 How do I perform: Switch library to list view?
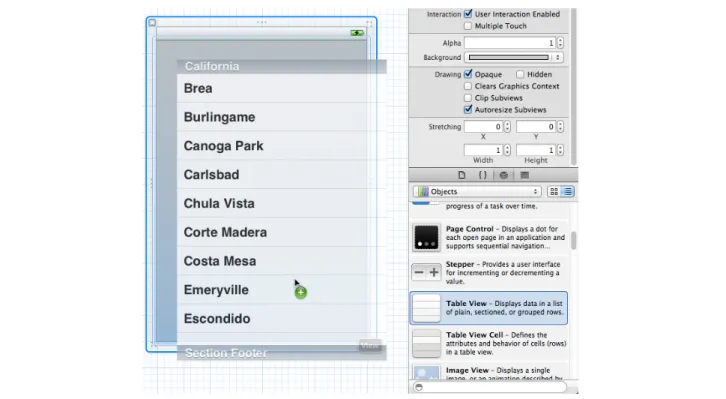pos(568,192)
